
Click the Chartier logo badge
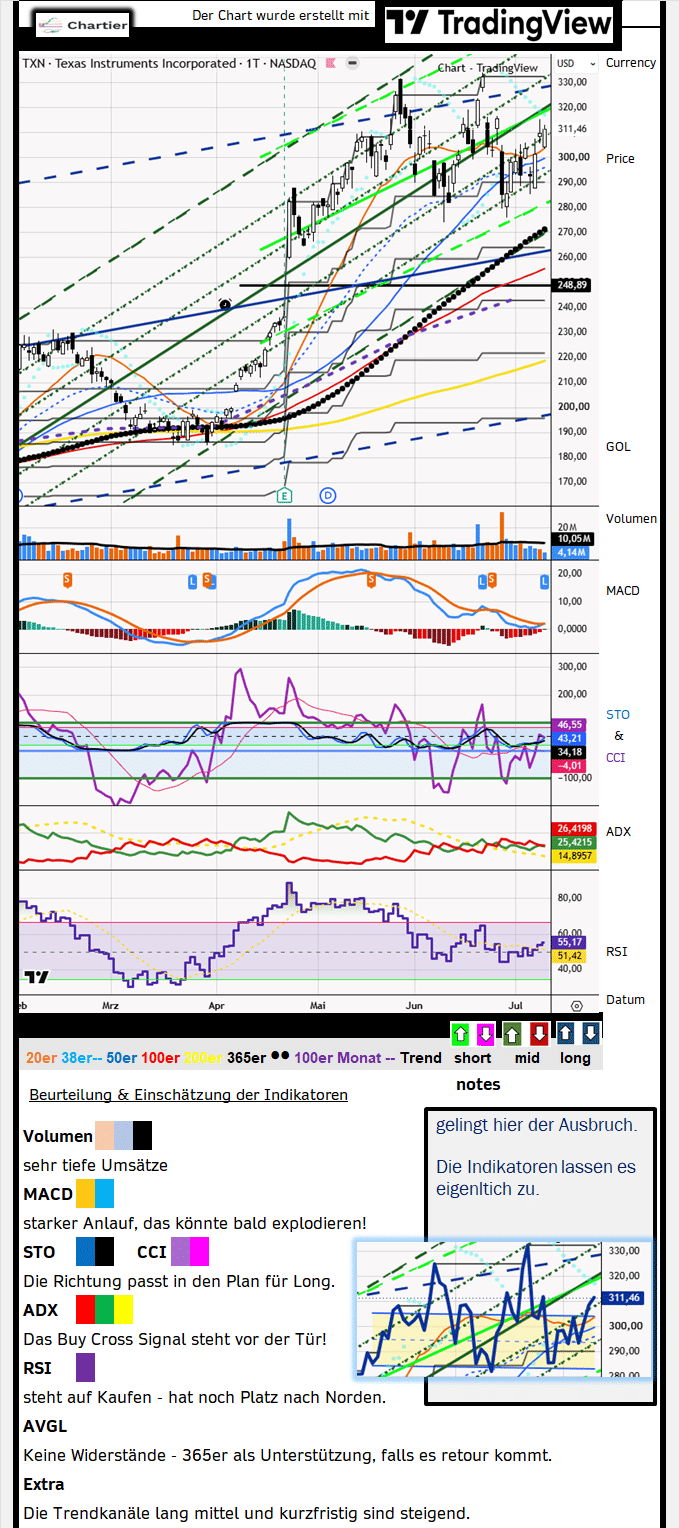(82, 24)
